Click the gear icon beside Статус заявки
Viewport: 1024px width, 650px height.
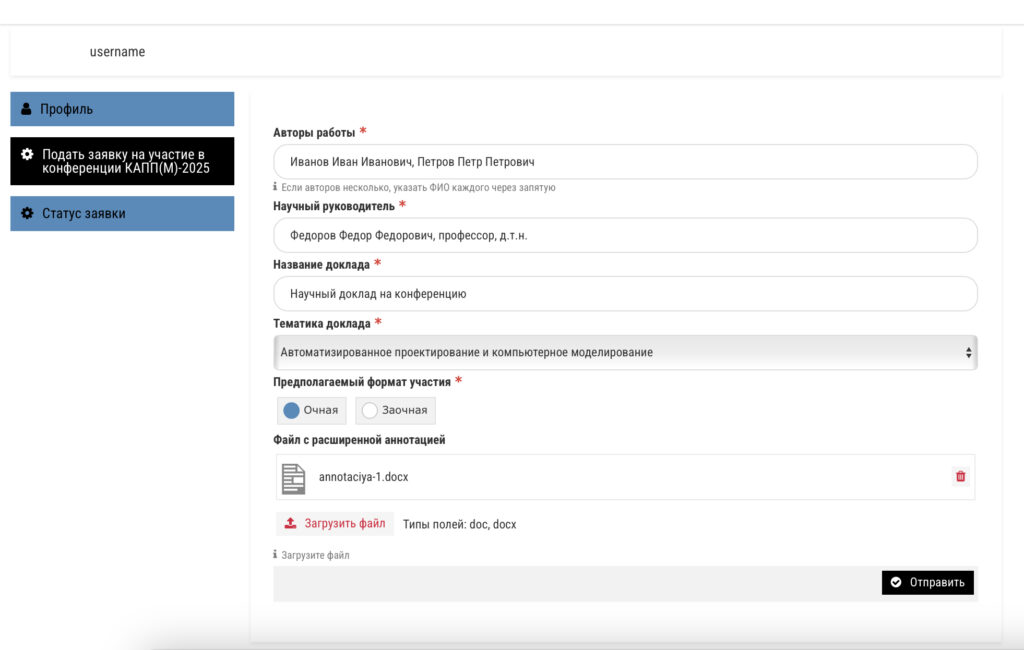(27, 213)
